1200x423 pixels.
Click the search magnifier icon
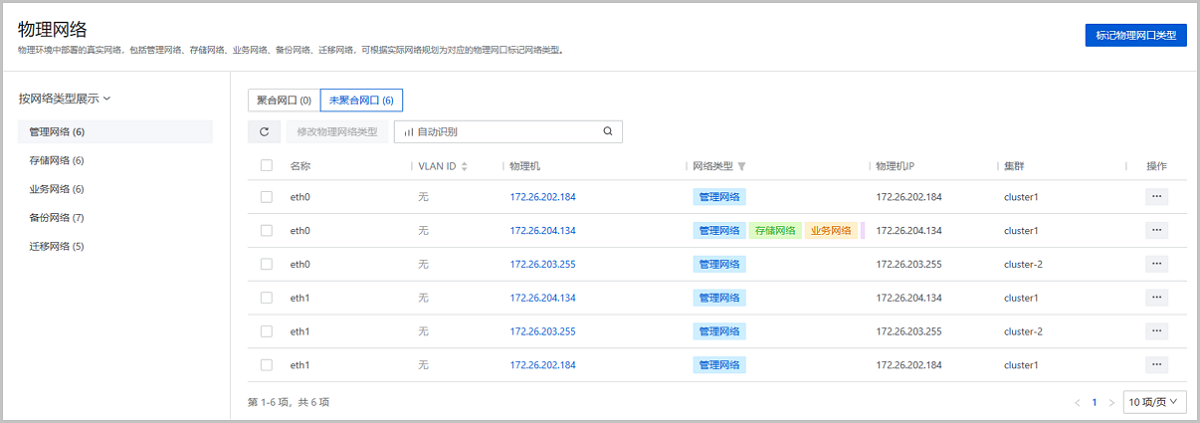(x=607, y=132)
